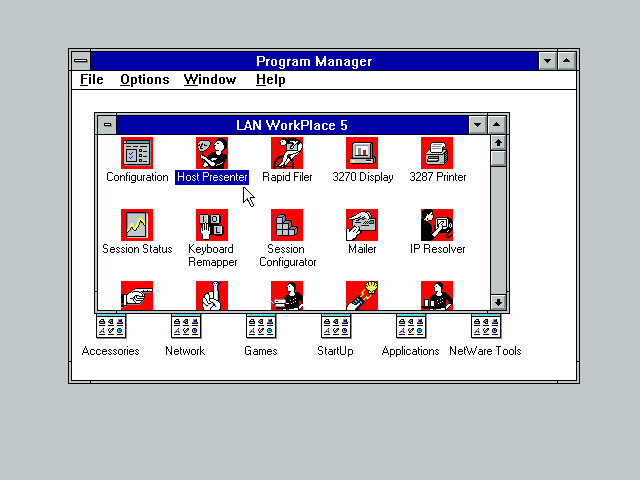Open Program Manager control menu box
The width and height of the screenshot is (640, 480).
(x=81, y=61)
